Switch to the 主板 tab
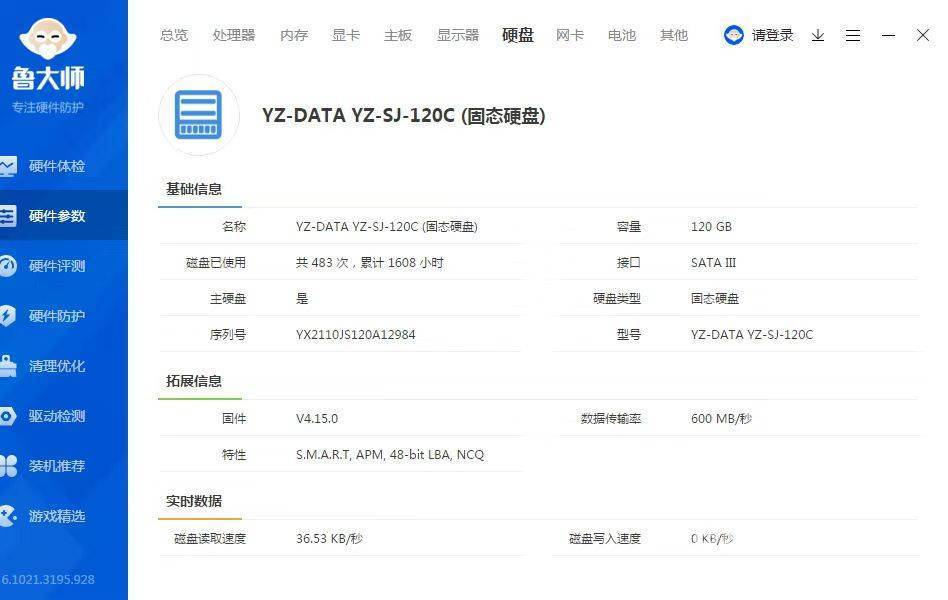 (398, 35)
